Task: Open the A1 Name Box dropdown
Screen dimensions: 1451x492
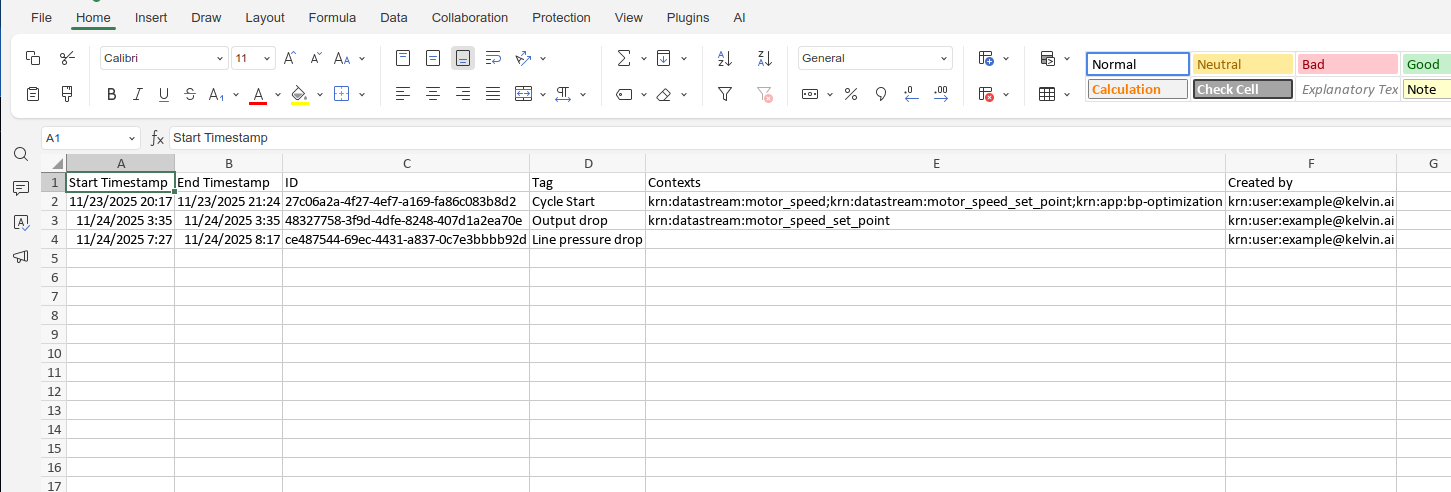Action: click(x=132, y=138)
